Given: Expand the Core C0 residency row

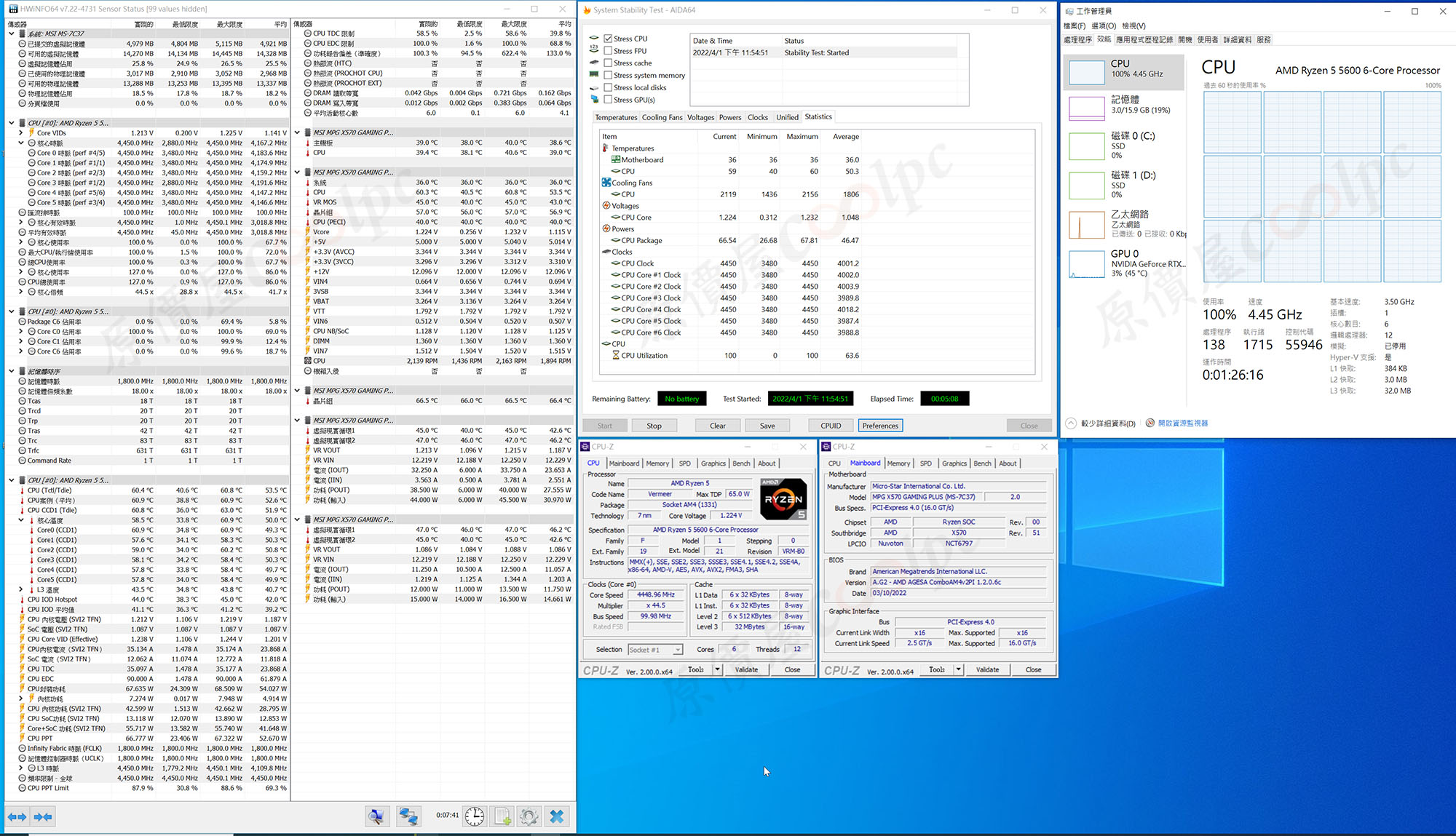Looking at the screenshot, I should pos(22,331).
